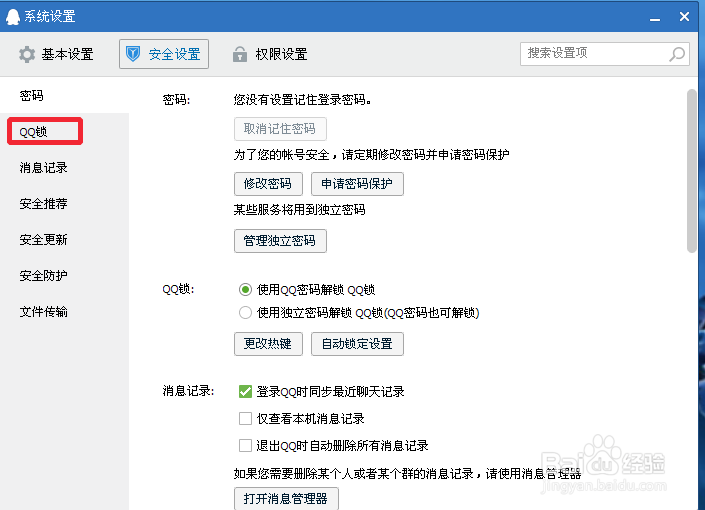Click the 取消记住密码 button

280,129
